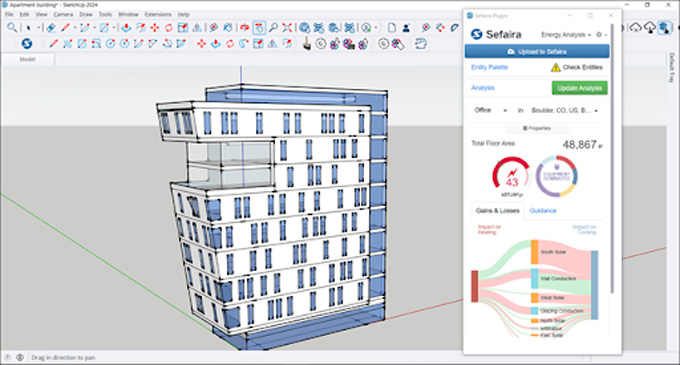Viewport: 680px width, 365px height.
Task: Switch to the Guidance tab
Action: pyautogui.click(x=543, y=211)
